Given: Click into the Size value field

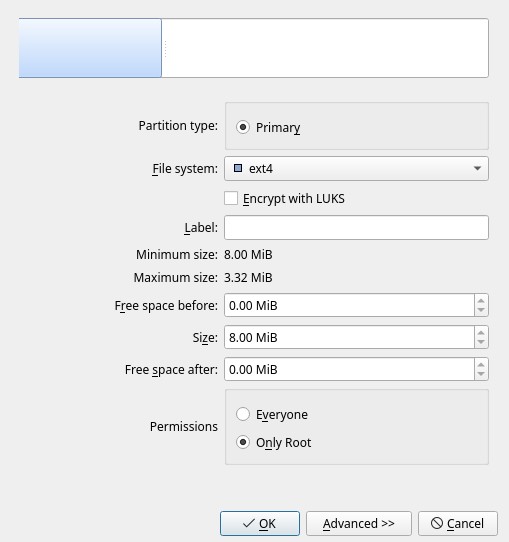Looking at the screenshot, I should 349,337.
